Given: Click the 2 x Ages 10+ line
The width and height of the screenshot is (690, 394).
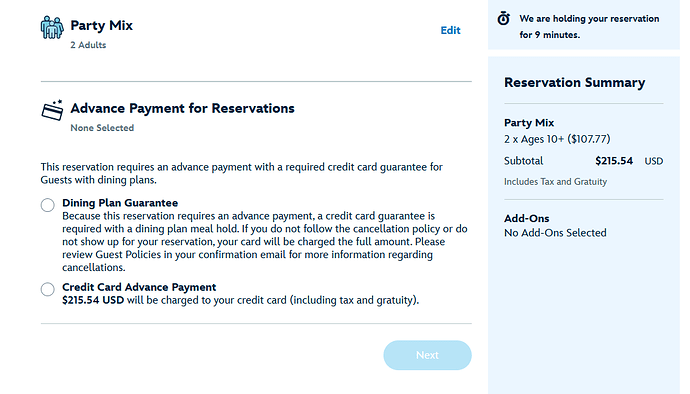Looking at the screenshot, I should click(x=557, y=139).
